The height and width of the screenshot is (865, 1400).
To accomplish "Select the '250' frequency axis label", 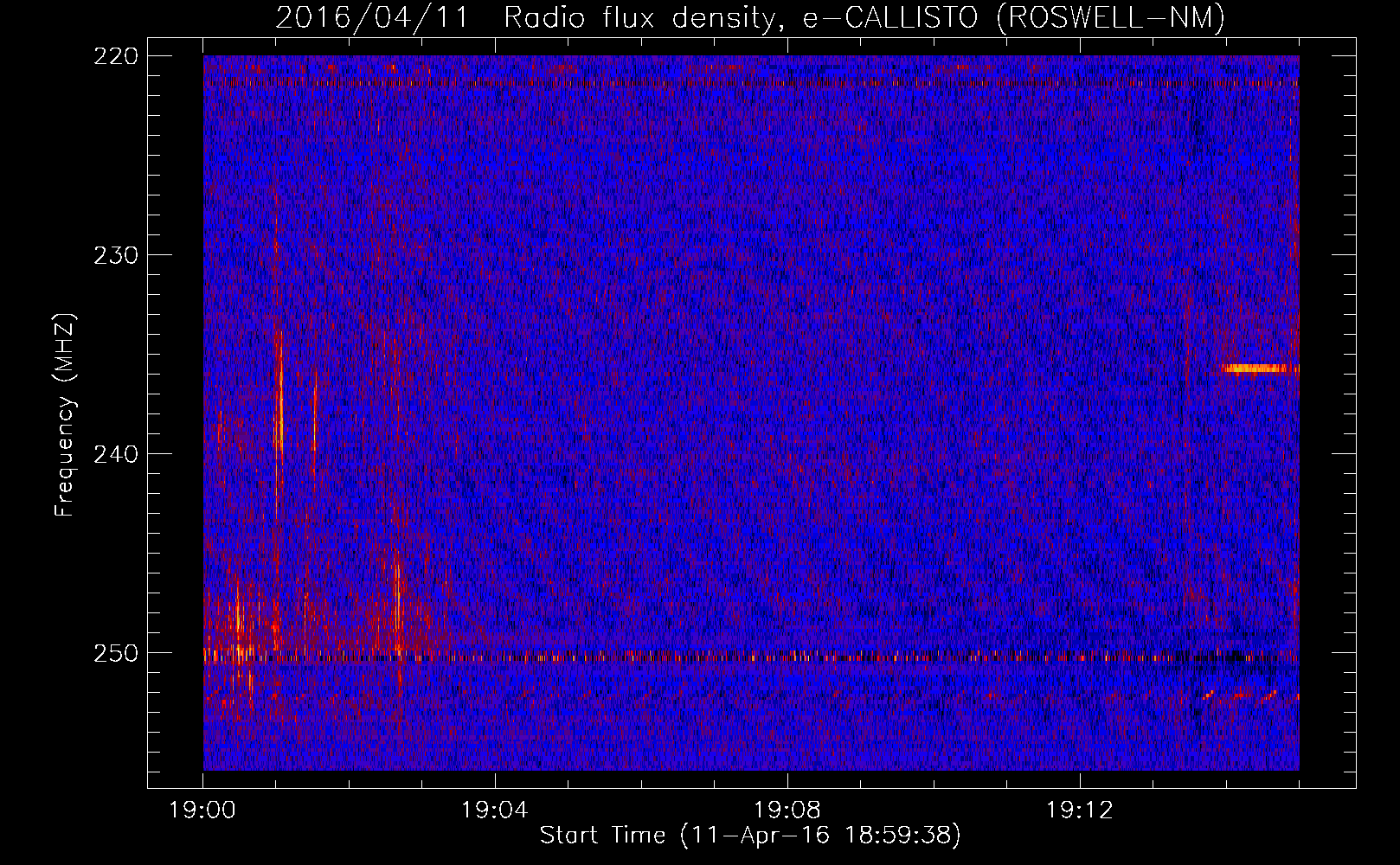I will (x=115, y=654).
